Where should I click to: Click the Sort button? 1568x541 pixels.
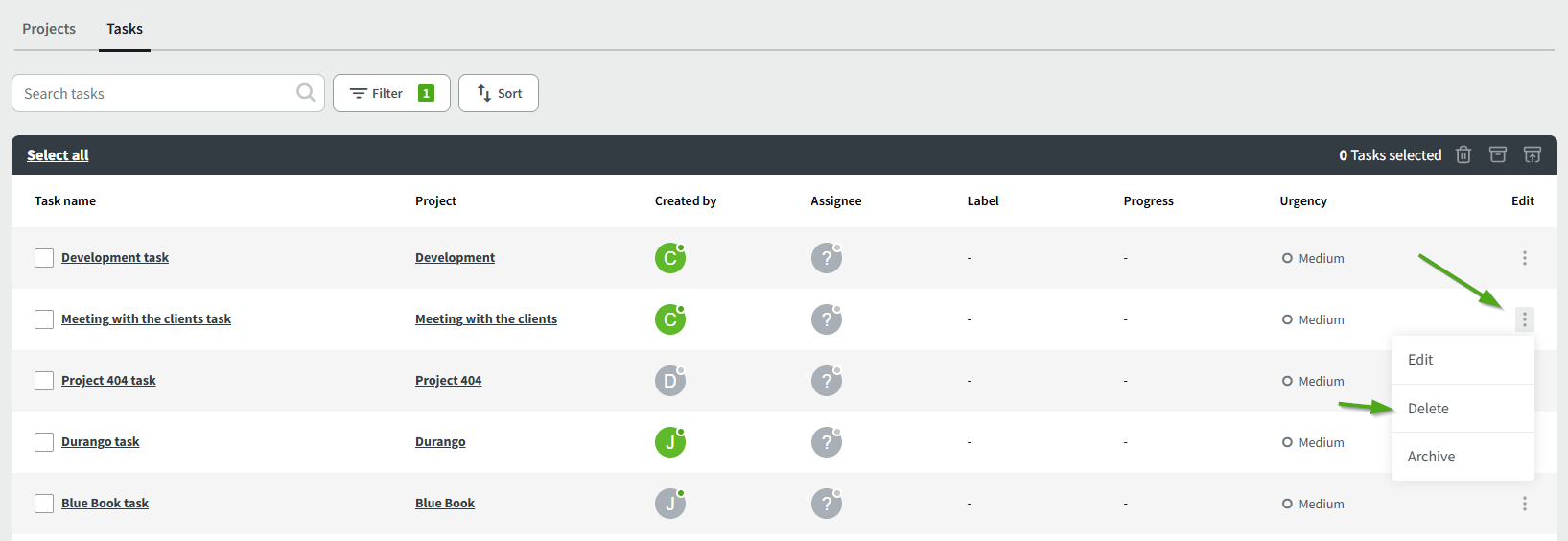pyautogui.click(x=499, y=93)
